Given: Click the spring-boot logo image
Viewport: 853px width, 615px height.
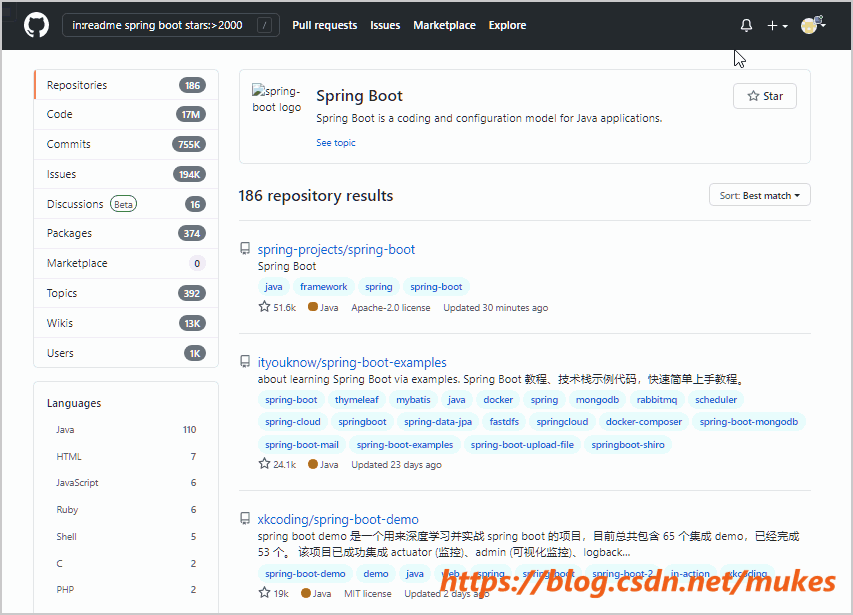Looking at the screenshot, I should pyautogui.click(x=276, y=98).
